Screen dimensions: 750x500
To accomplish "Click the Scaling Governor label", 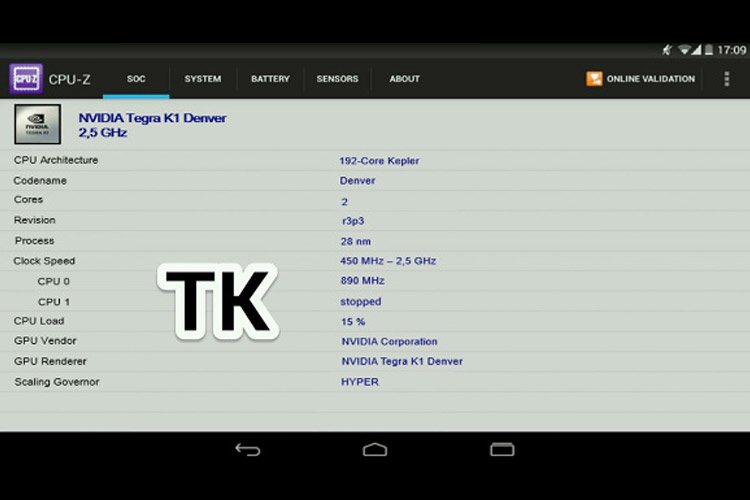I will 57,382.
